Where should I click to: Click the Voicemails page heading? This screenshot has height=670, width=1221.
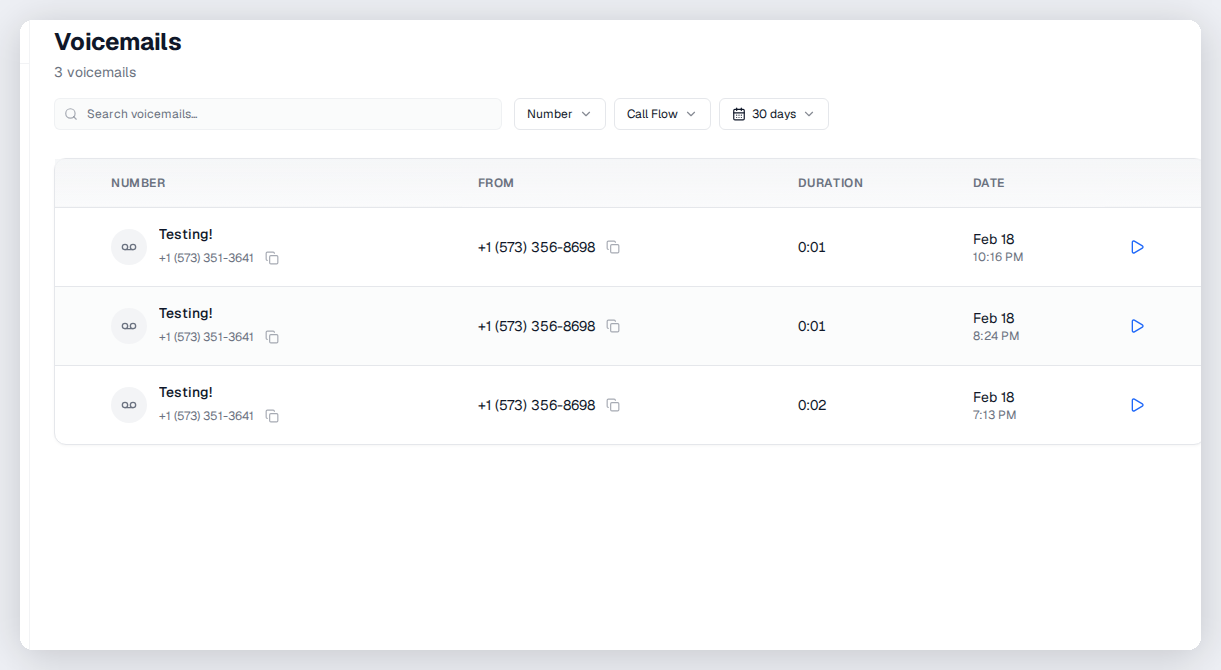(118, 42)
